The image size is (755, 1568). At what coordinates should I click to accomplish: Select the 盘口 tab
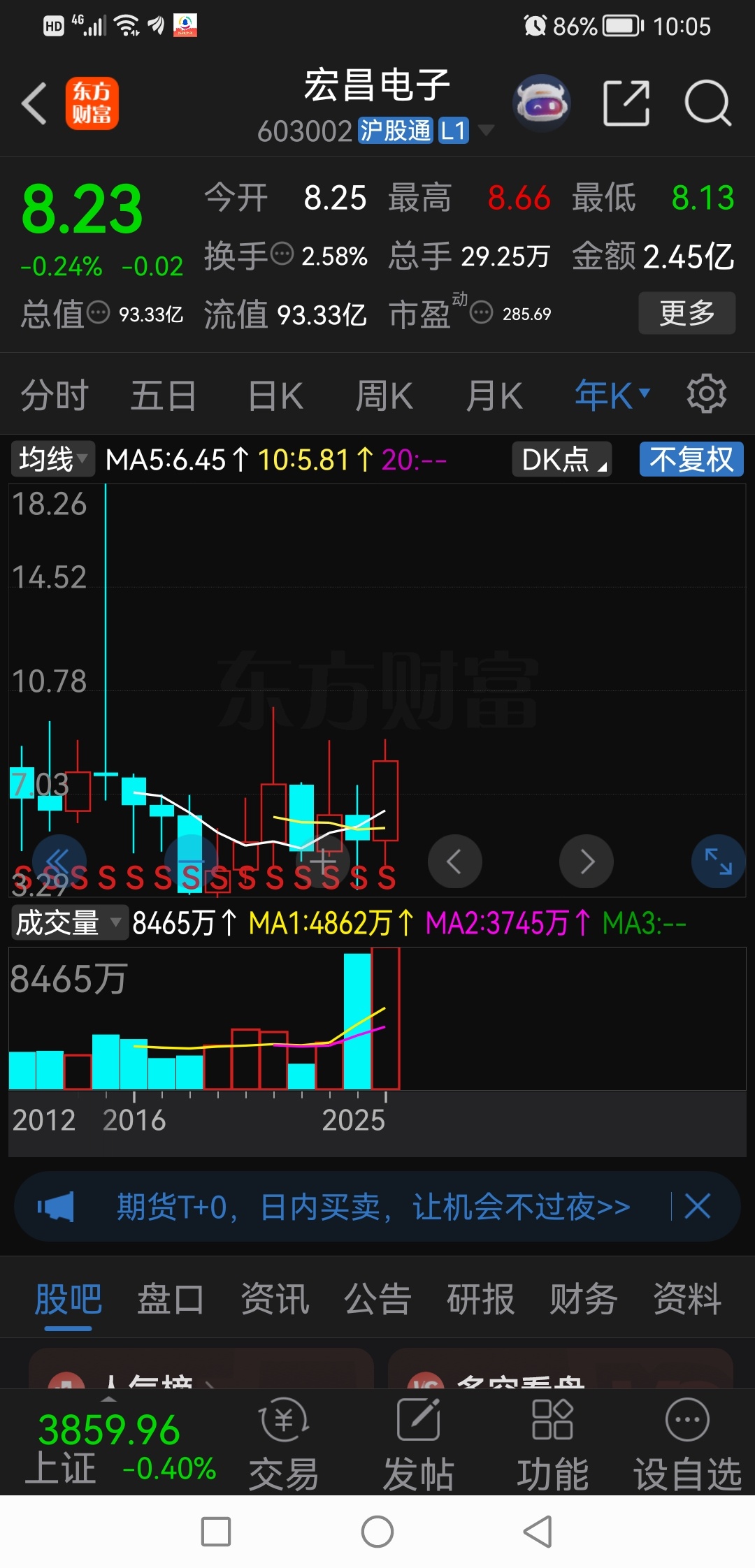click(171, 1300)
